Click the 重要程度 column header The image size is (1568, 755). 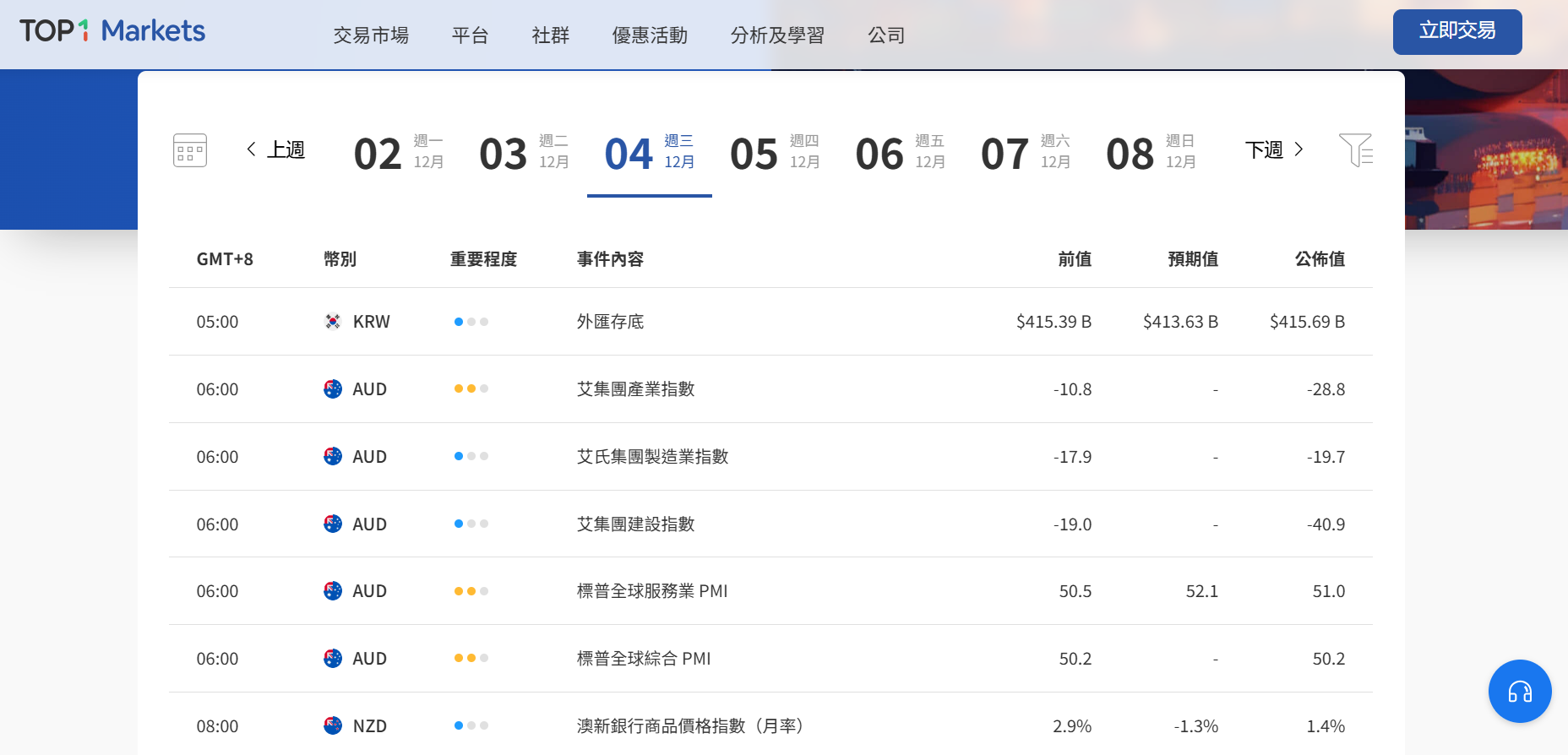click(483, 259)
